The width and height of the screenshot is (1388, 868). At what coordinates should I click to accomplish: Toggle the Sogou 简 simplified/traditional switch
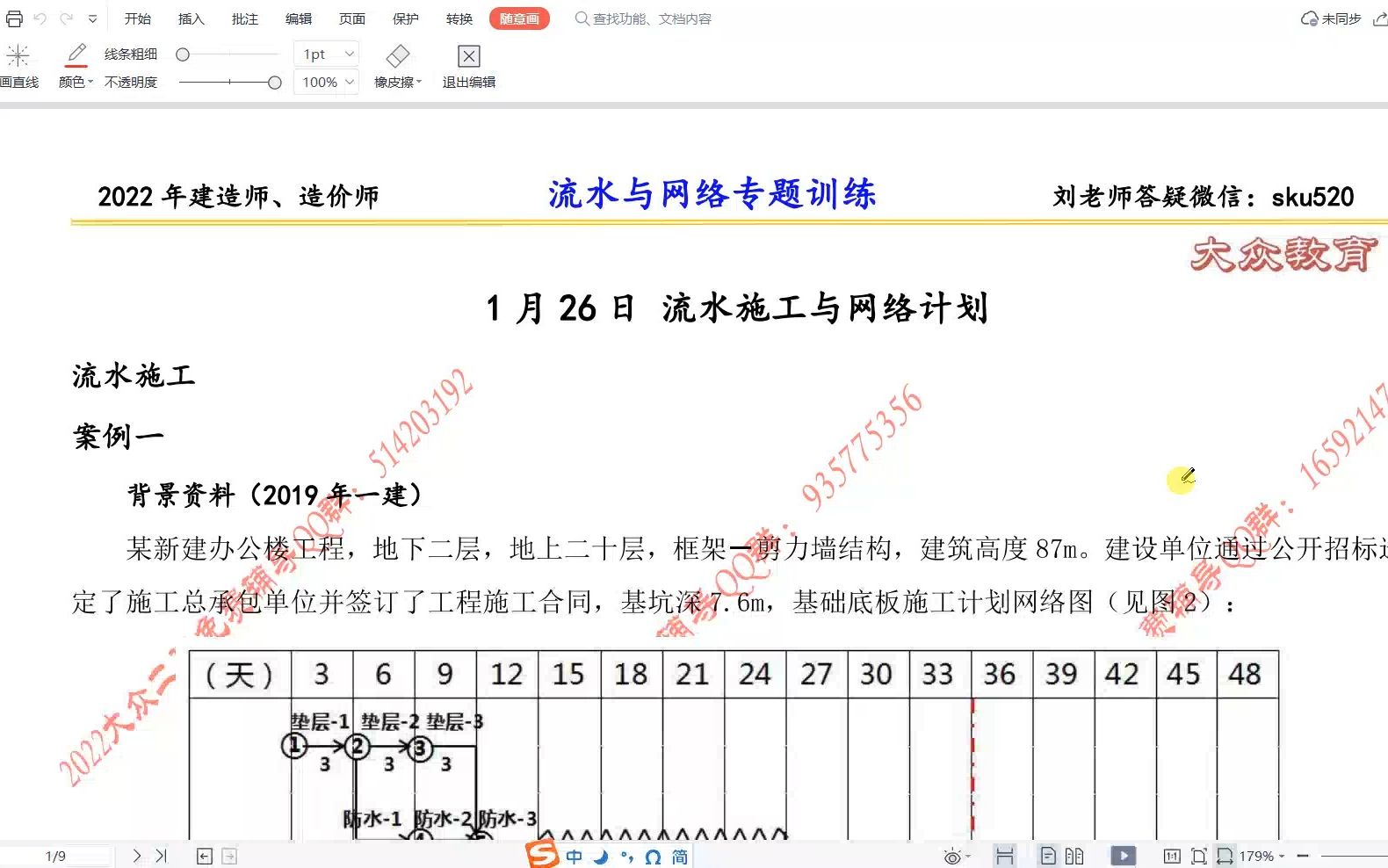[680, 857]
